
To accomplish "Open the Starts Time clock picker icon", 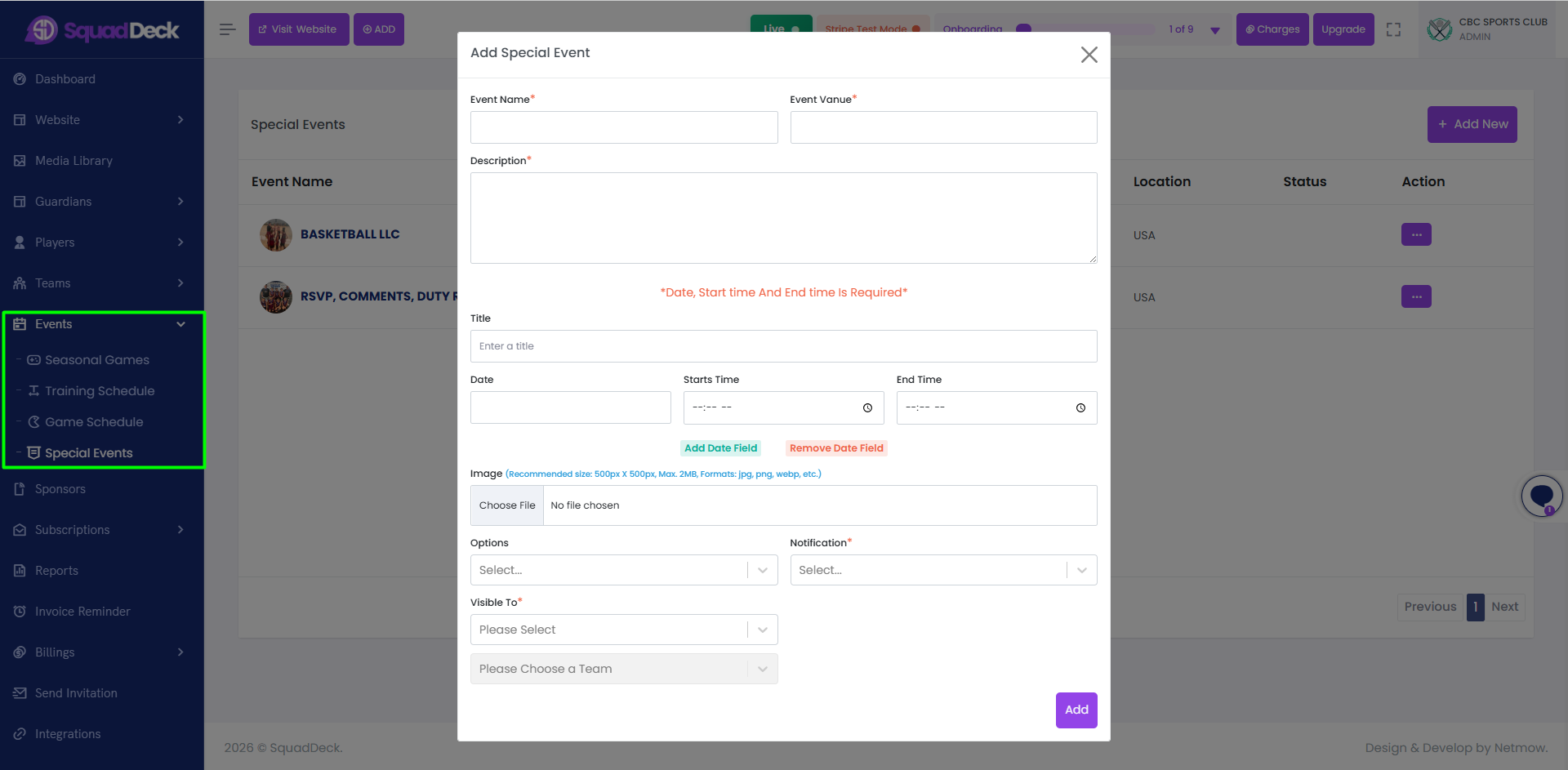I will 867,408.
